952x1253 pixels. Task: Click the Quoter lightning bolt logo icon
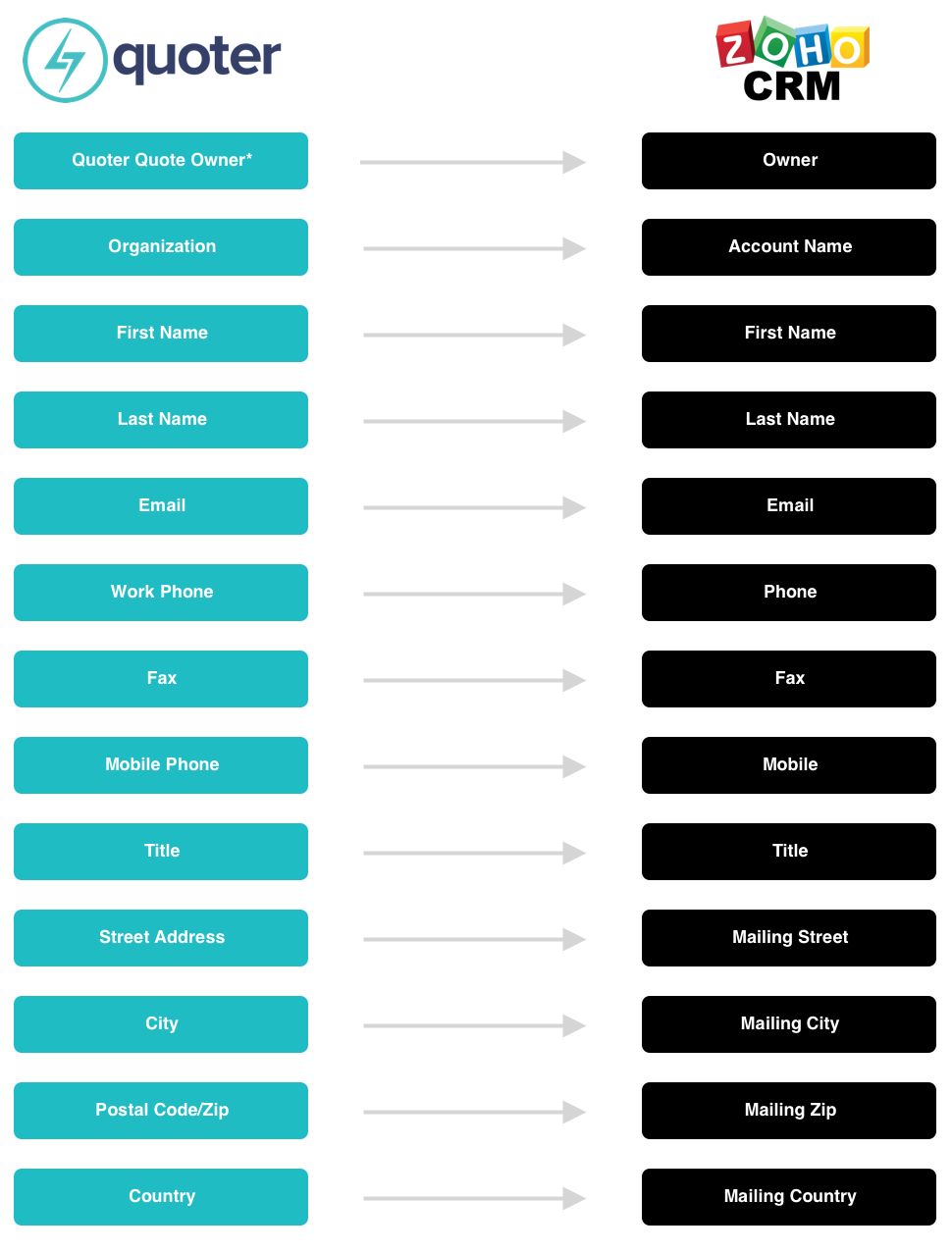pos(65,60)
